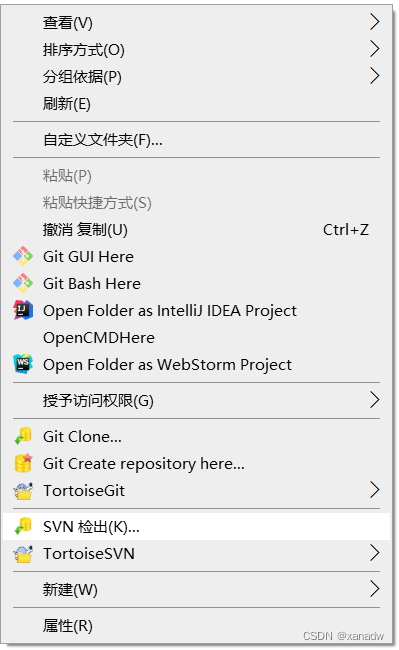The image size is (399, 650).
Task: Click the Git Create repository icon
Action: [x=23, y=463]
